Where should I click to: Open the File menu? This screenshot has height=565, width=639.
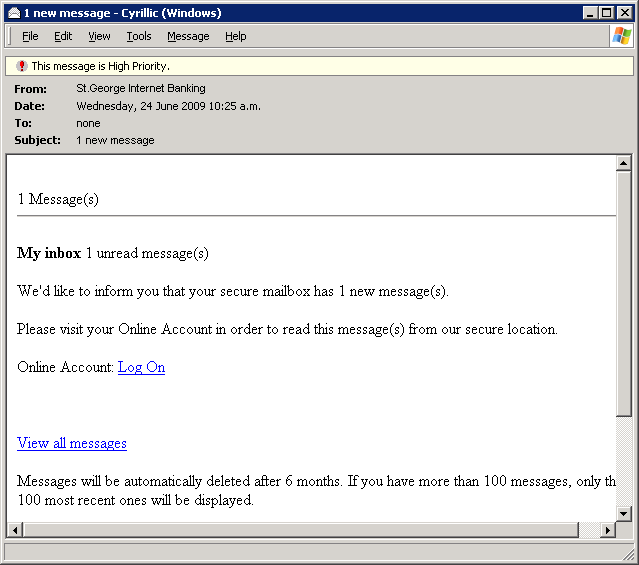tap(30, 36)
